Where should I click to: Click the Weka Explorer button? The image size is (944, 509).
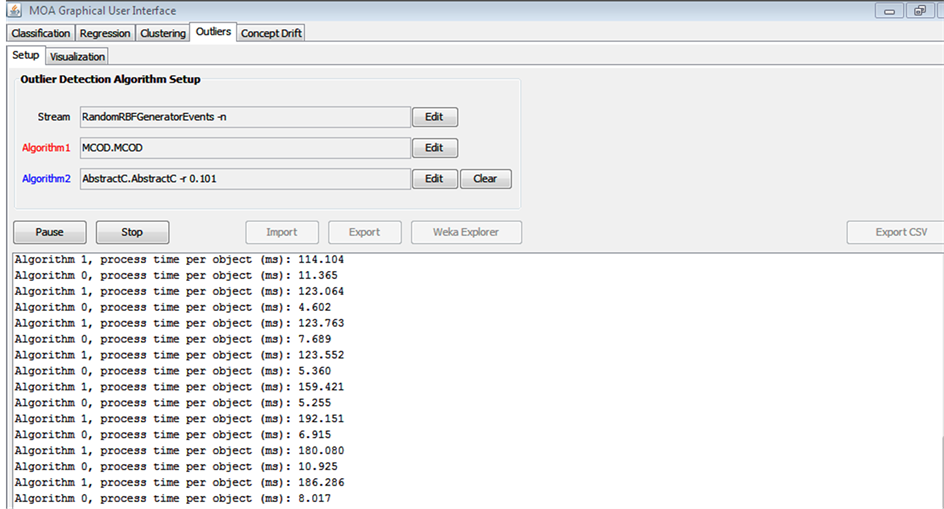tap(465, 232)
